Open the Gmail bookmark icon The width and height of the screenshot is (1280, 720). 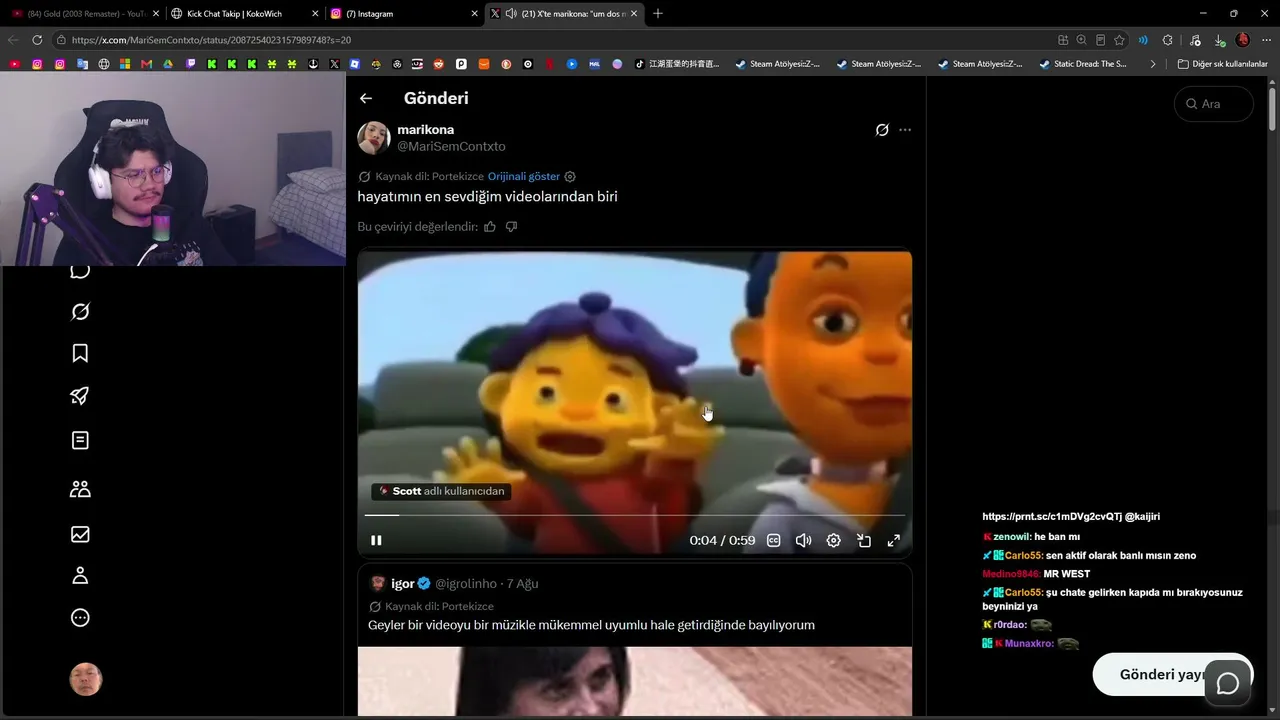pos(147,64)
